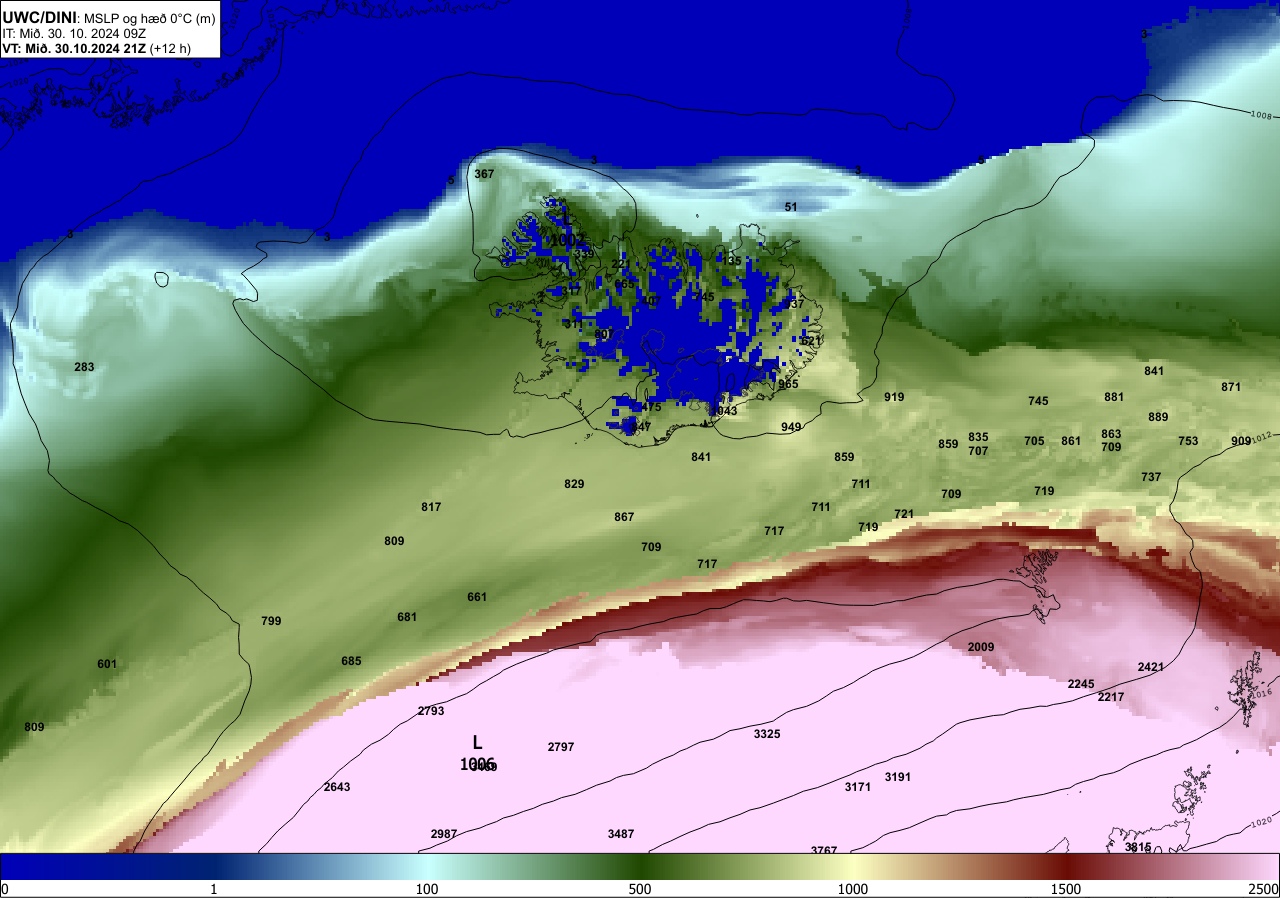Click the L low-pressure marker
The height and width of the screenshot is (898, 1280).
point(478,743)
